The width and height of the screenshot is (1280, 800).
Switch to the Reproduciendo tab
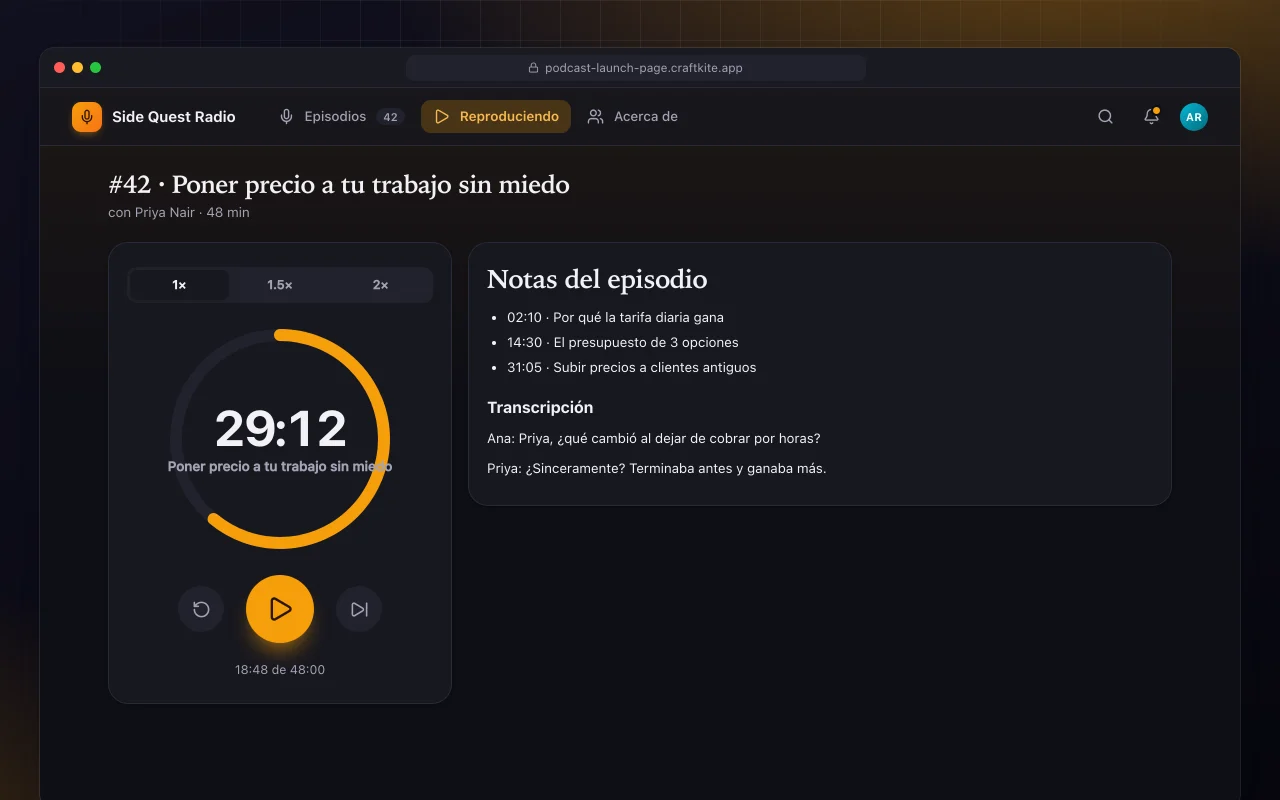pyautogui.click(x=496, y=117)
